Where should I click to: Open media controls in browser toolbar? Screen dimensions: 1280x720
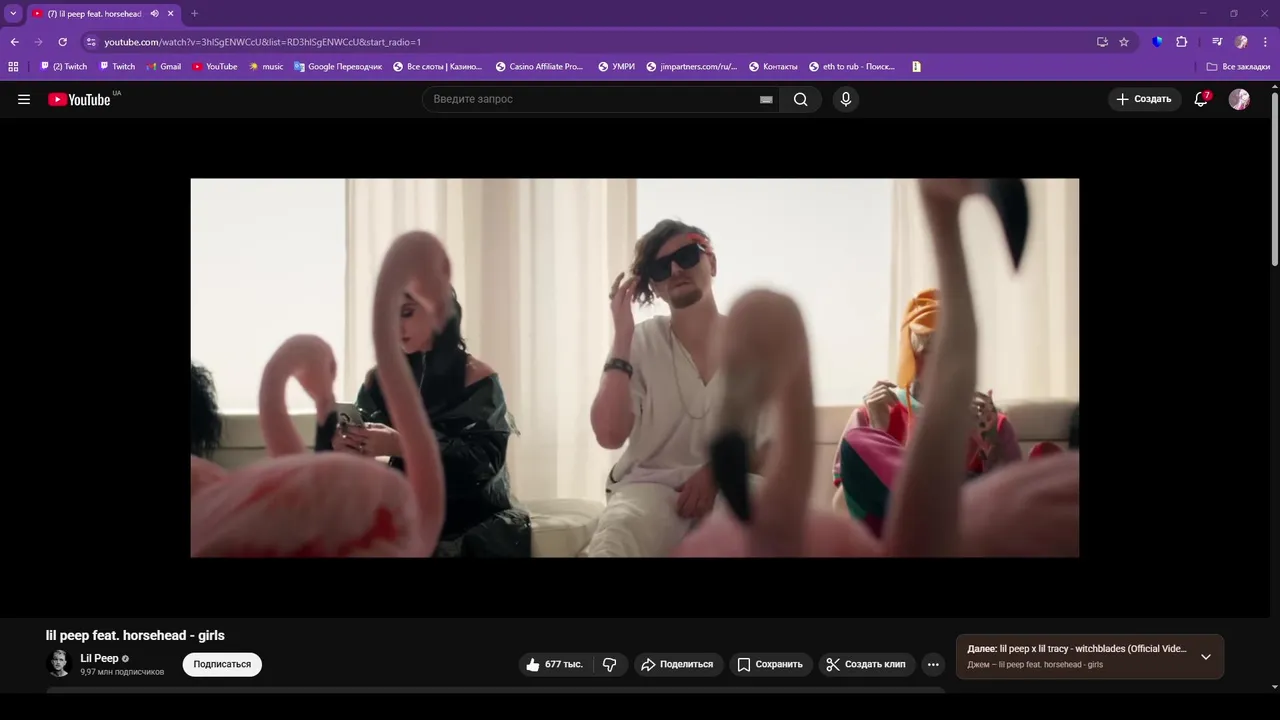(1217, 42)
